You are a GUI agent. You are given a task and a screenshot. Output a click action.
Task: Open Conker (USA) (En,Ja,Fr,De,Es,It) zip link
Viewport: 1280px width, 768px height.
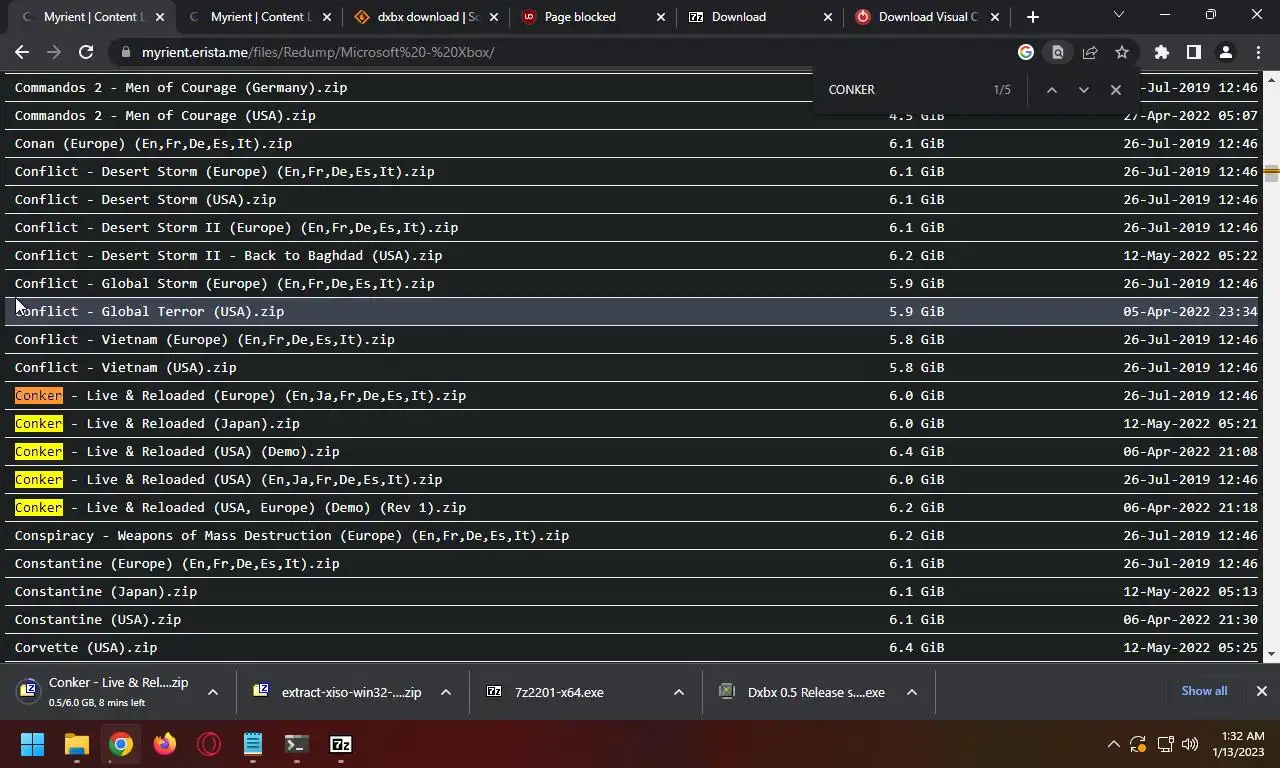pyautogui.click(x=228, y=479)
